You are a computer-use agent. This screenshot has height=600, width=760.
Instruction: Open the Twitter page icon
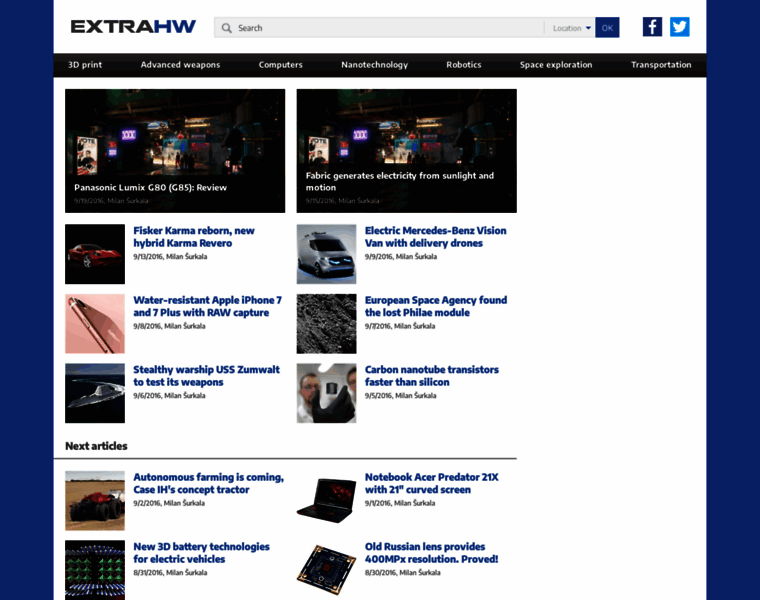click(x=680, y=27)
